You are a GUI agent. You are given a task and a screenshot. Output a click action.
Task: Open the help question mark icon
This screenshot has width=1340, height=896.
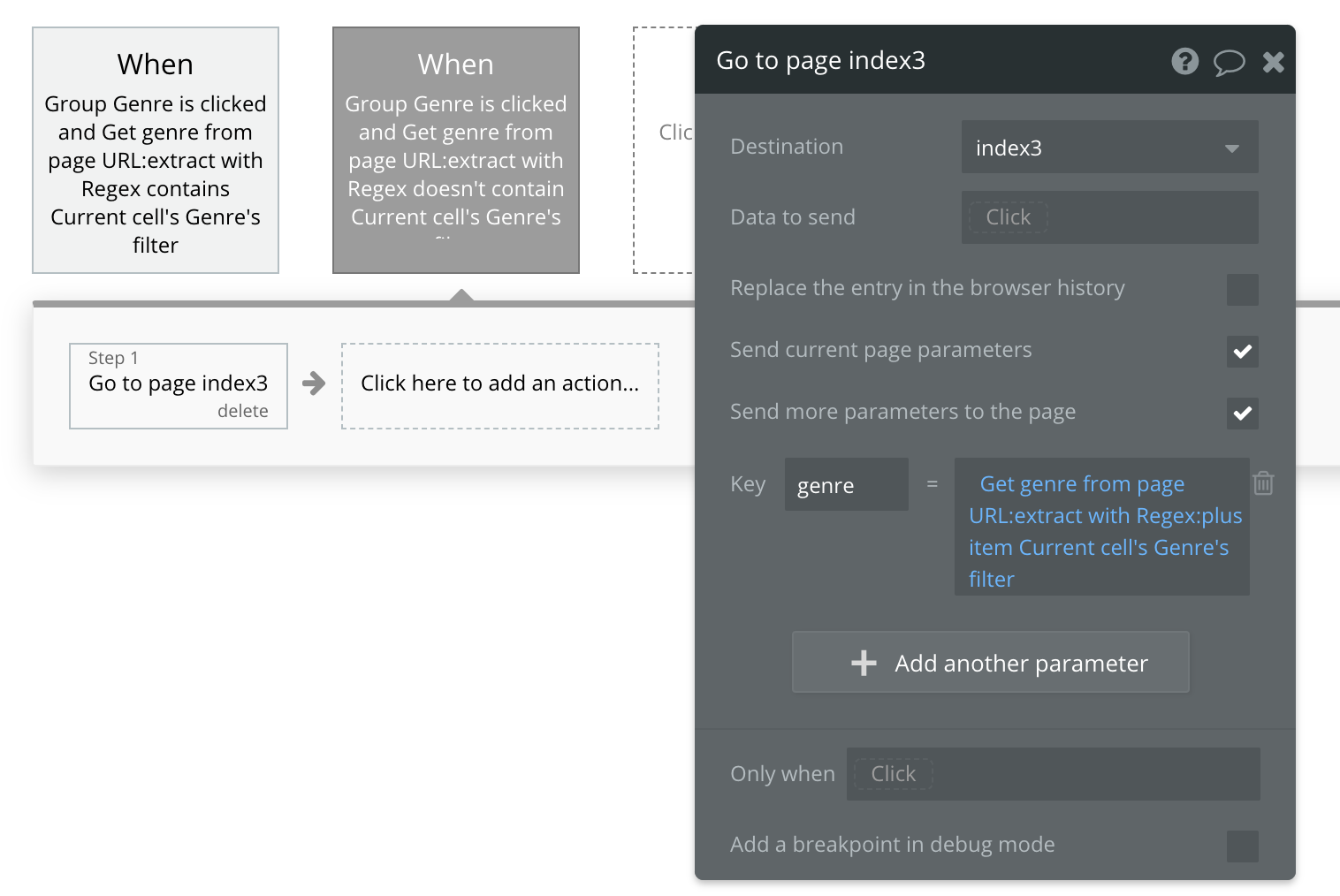1184,61
